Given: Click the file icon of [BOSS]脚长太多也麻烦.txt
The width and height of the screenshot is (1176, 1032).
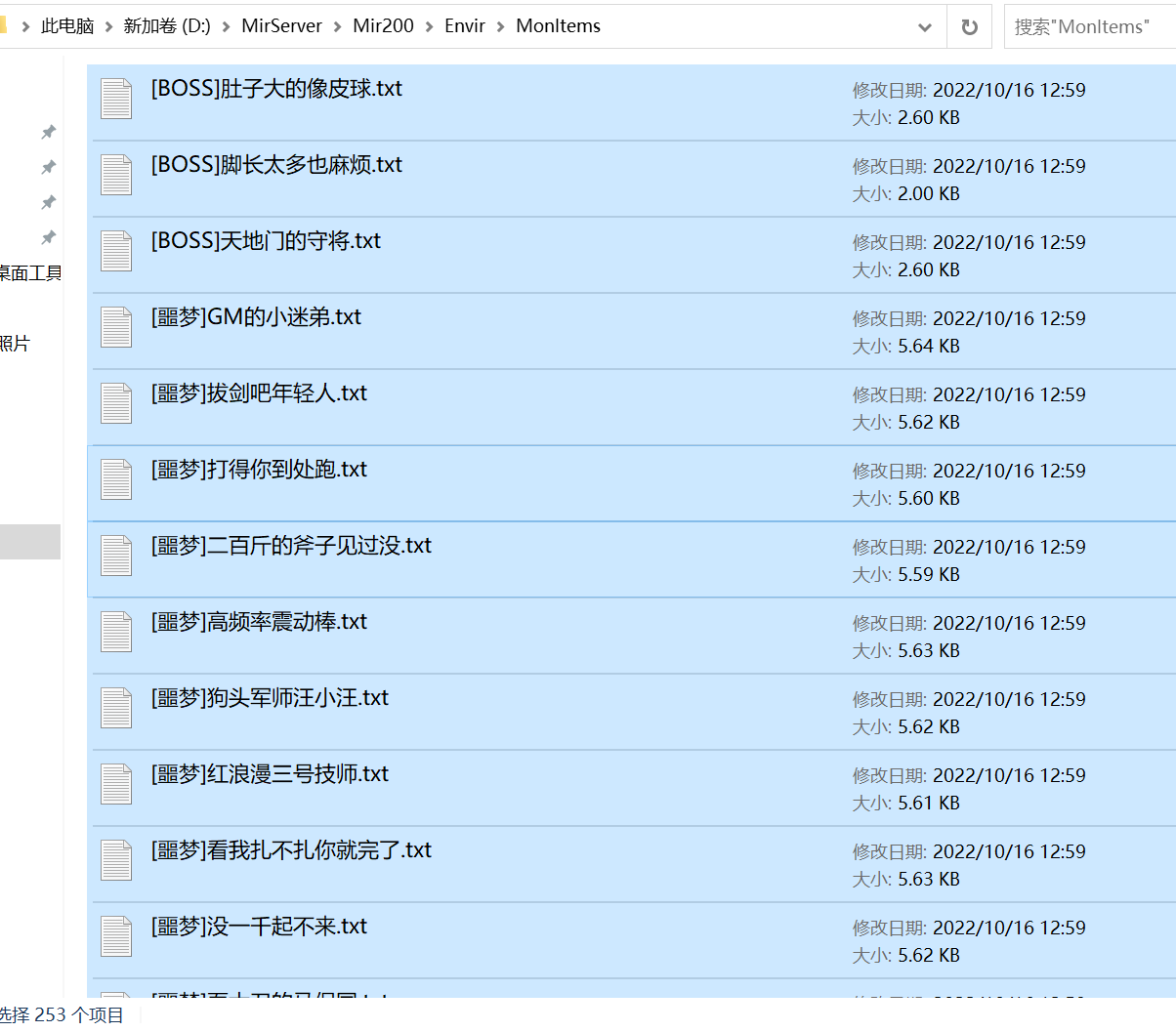Looking at the screenshot, I should (116, 175).
